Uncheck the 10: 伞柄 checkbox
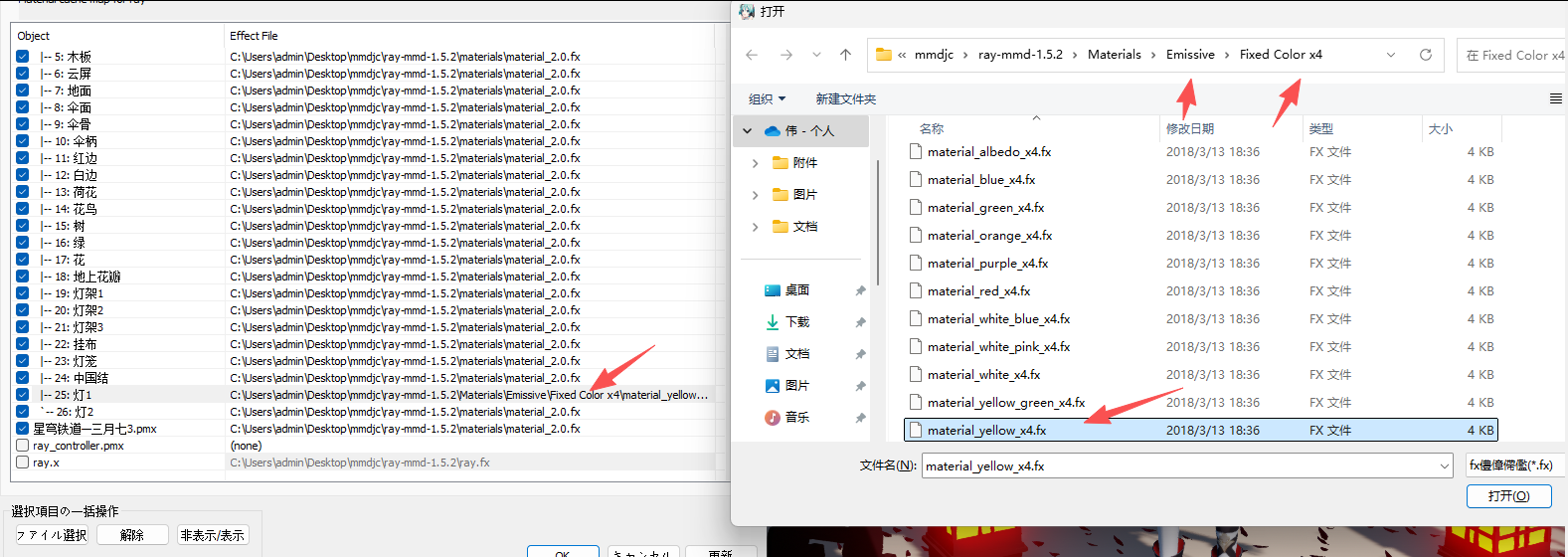1568x557 pixels. click(22, 141)
